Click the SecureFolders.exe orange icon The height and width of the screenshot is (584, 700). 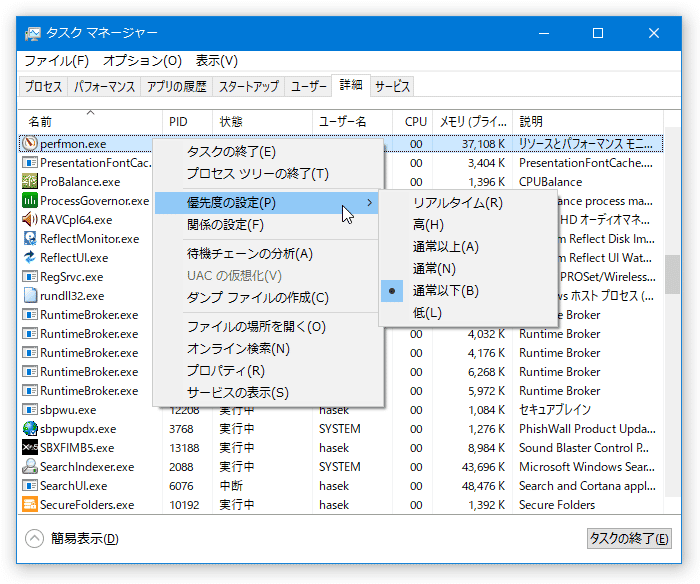pyautogui.click(x=30, y=505)
